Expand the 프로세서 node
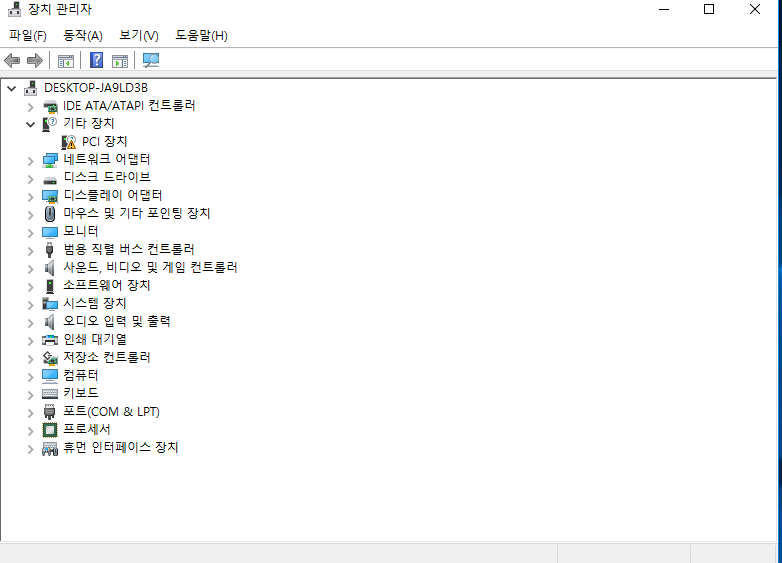This screenshot has width=782, height=563. point(30,430)
